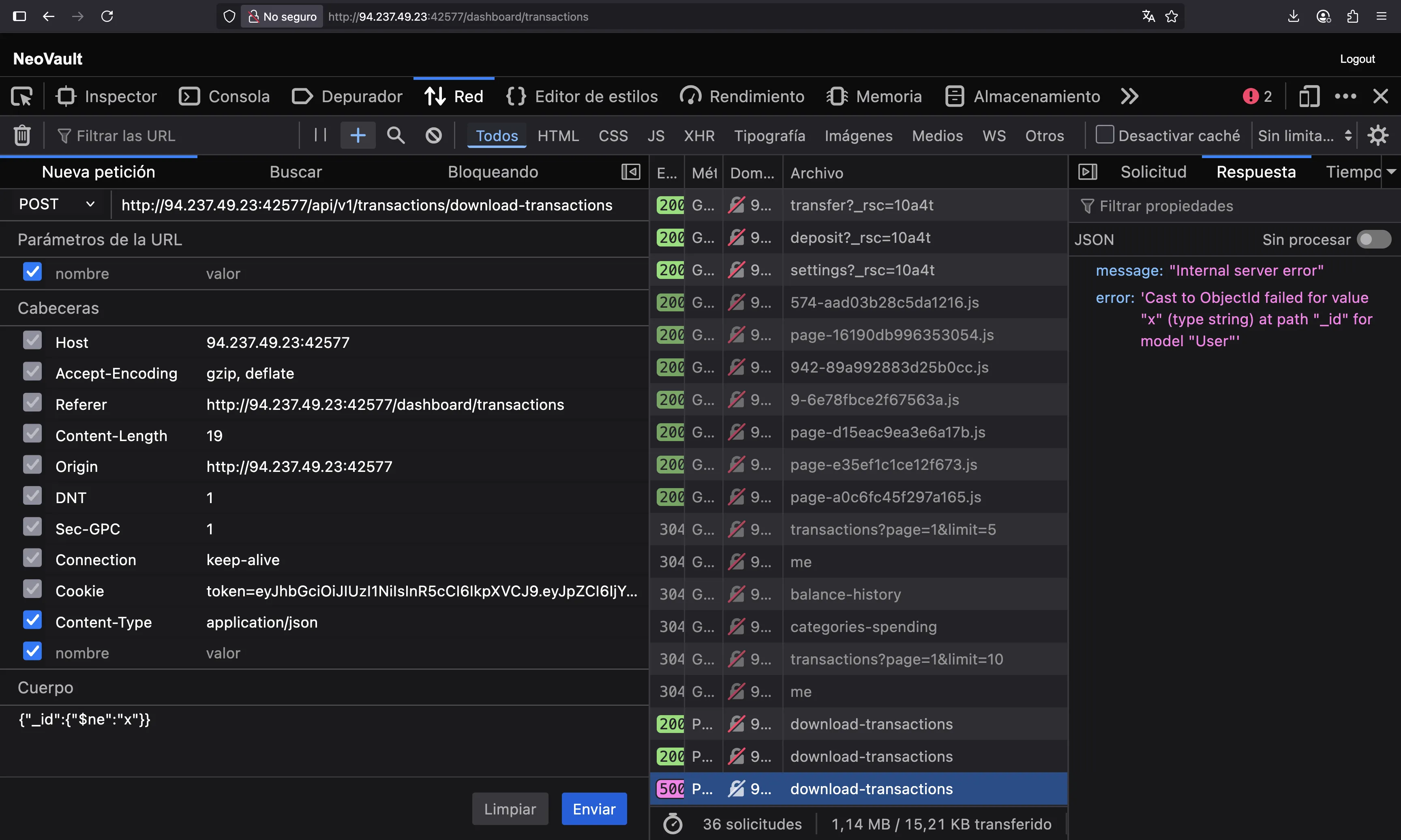Toggle the URL parameters nombre checkbox
Viewport: 1401px width, 840px height.
tap(32, 272)
